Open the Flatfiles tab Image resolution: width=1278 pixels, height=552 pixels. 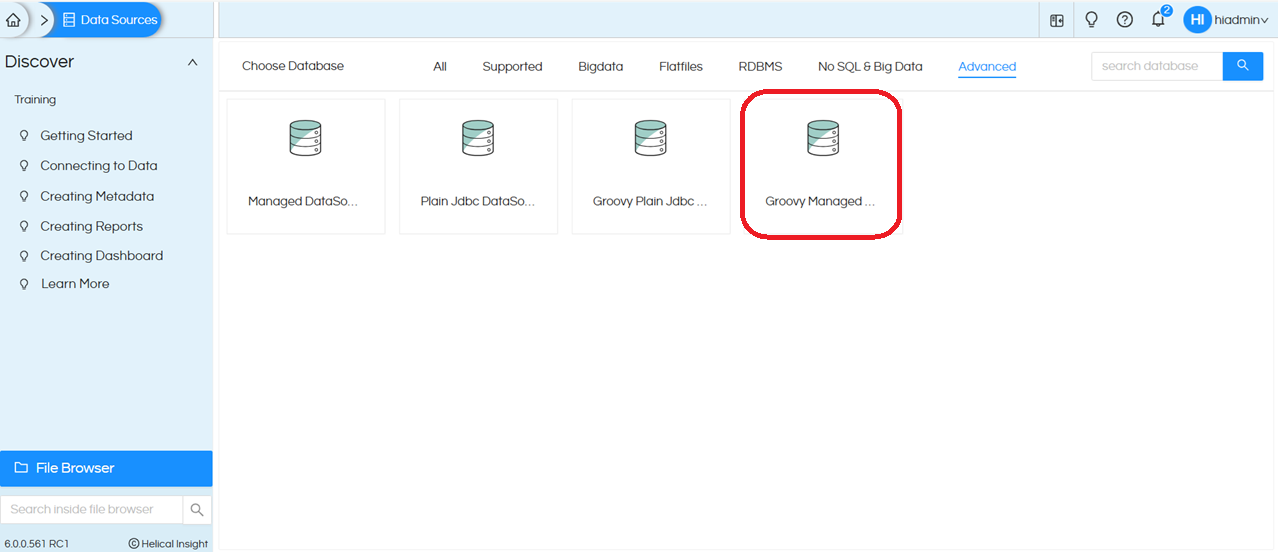click(680, 67)
